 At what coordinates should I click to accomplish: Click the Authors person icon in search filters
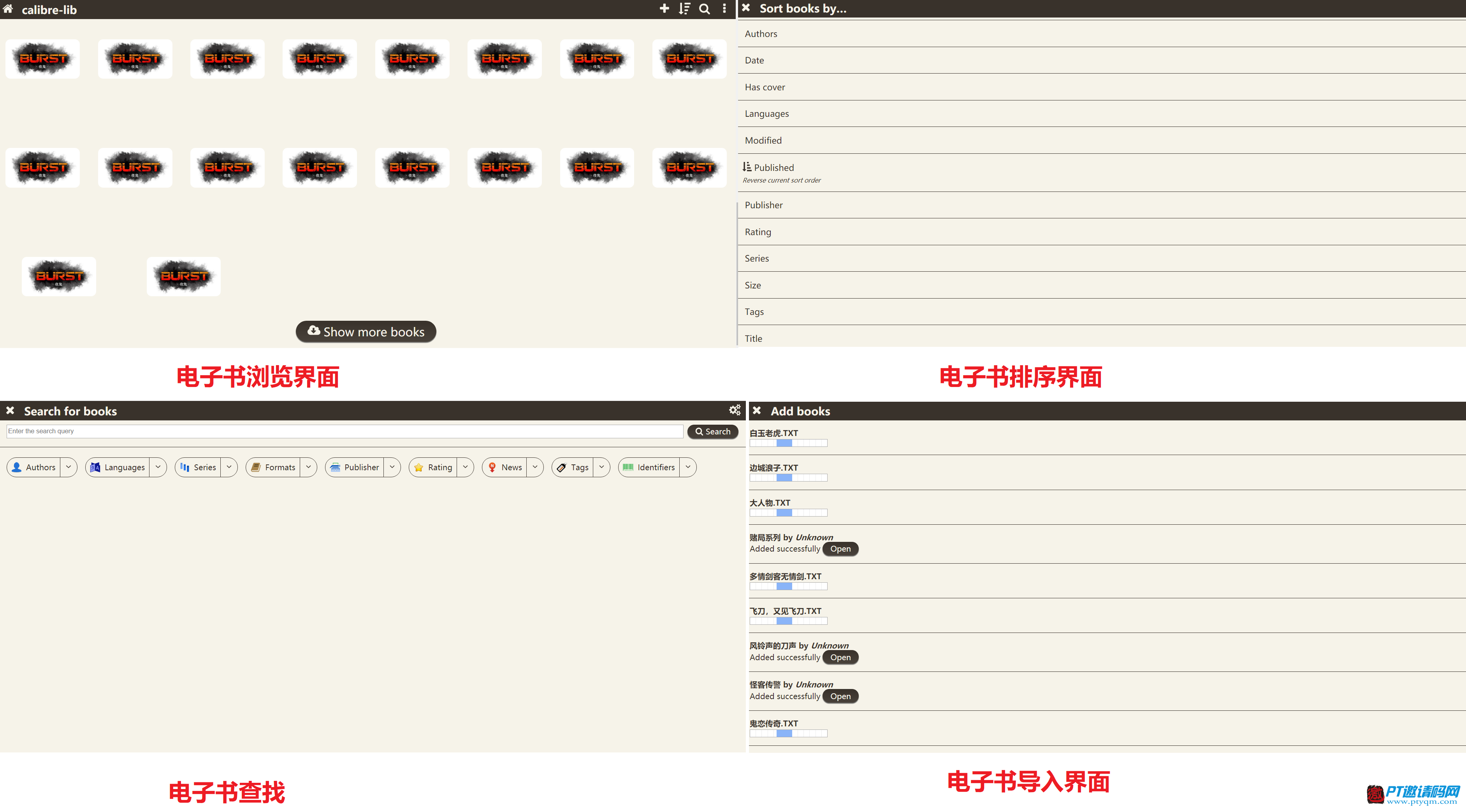(x=16, y=467)
